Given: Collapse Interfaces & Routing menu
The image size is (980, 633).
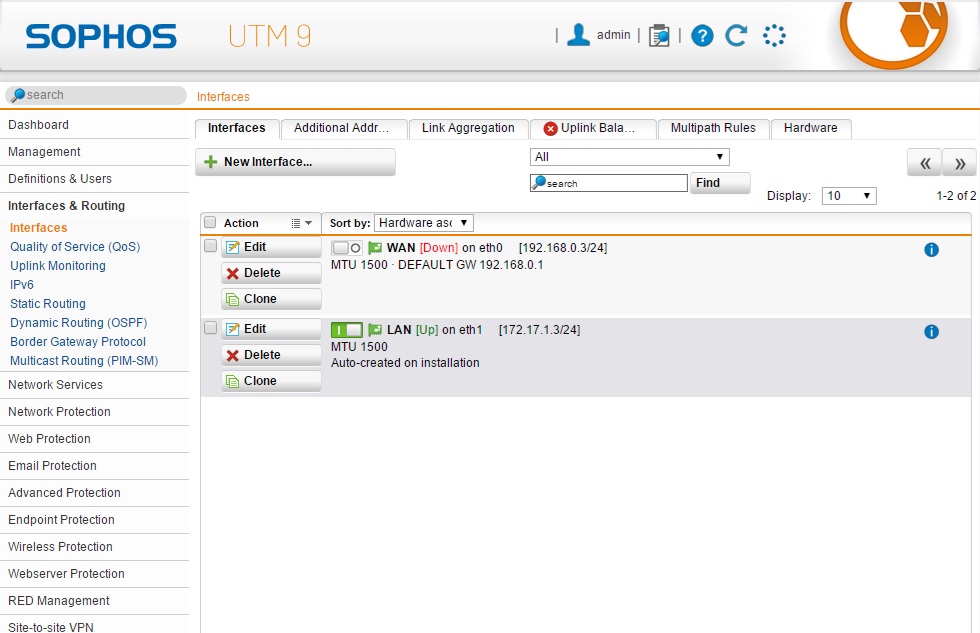Looking at the screenshot, I should (x=94, y=206).
